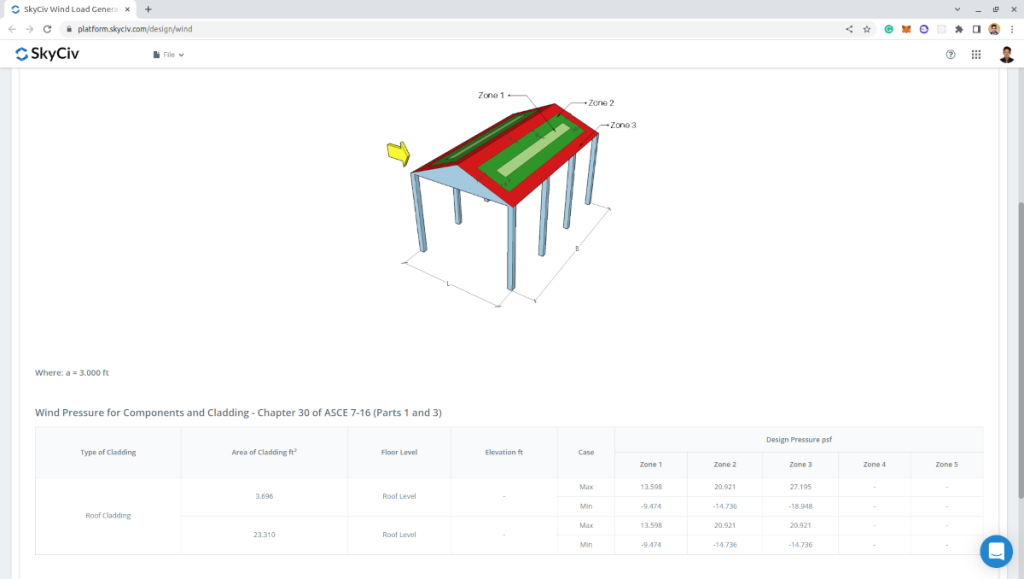Open the live chat support bubble
Screen dimensions: 1024x579
pyautogui.click(x=996, y=551)
